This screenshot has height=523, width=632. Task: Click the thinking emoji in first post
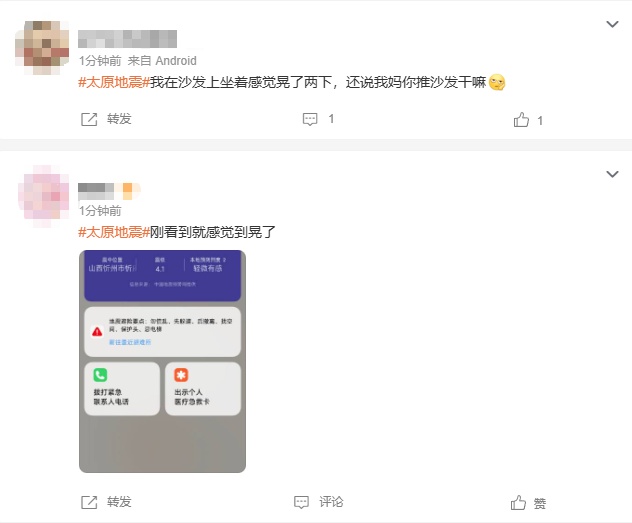click(x=497, y=83)
